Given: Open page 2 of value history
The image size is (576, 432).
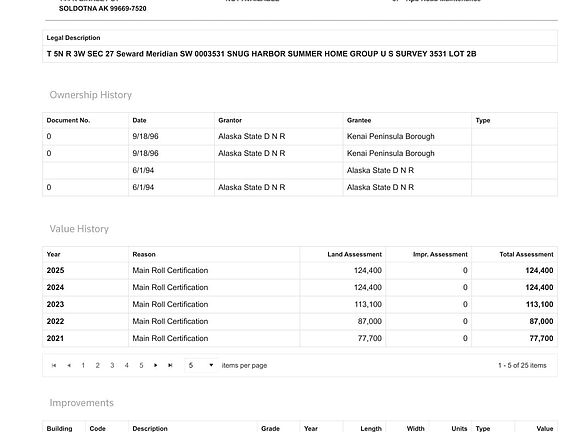Looking at the screenshot, I should pos(97,366).
